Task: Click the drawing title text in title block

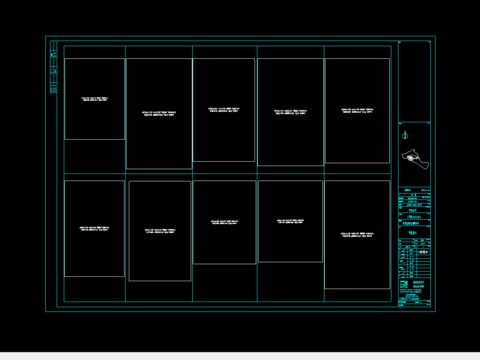Action: [x=413, y=233]
